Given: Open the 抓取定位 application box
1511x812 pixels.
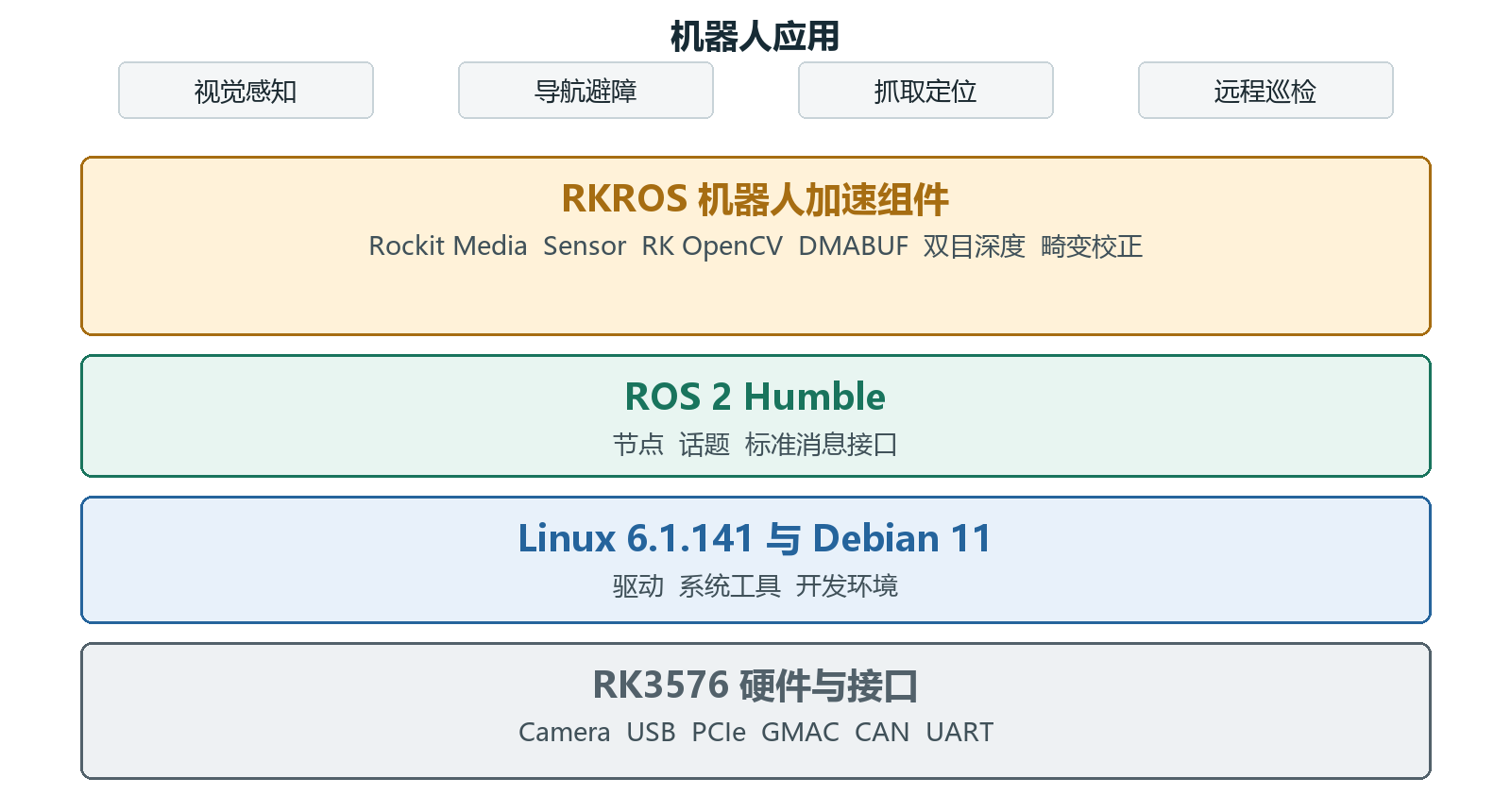Looking at the screenshot, I should point(925,91).
